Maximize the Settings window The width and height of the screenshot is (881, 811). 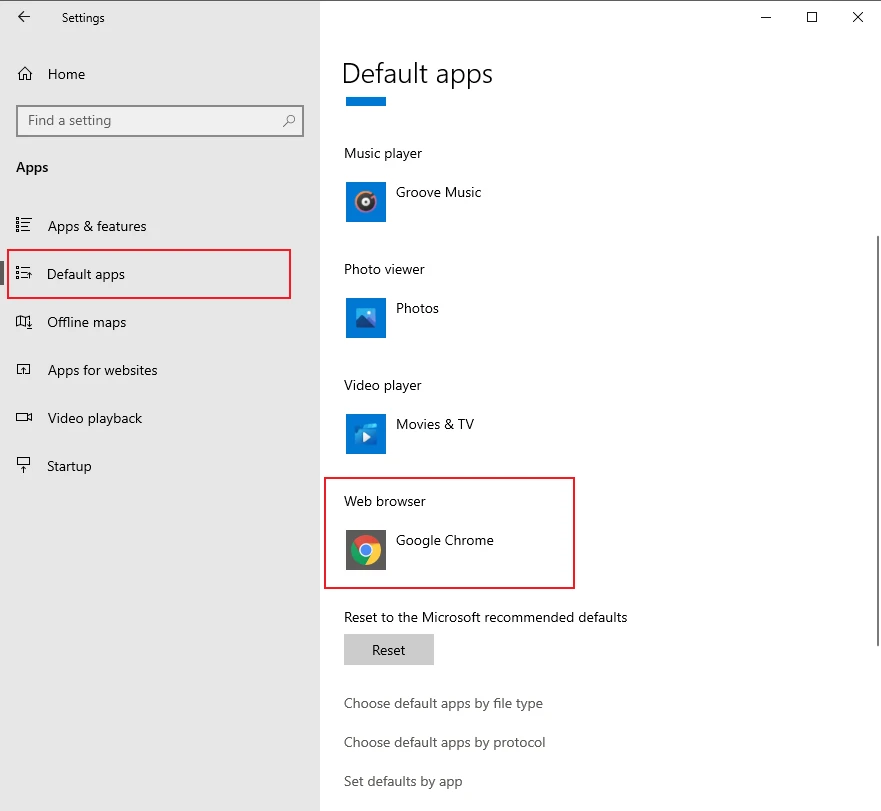(812, 17)
